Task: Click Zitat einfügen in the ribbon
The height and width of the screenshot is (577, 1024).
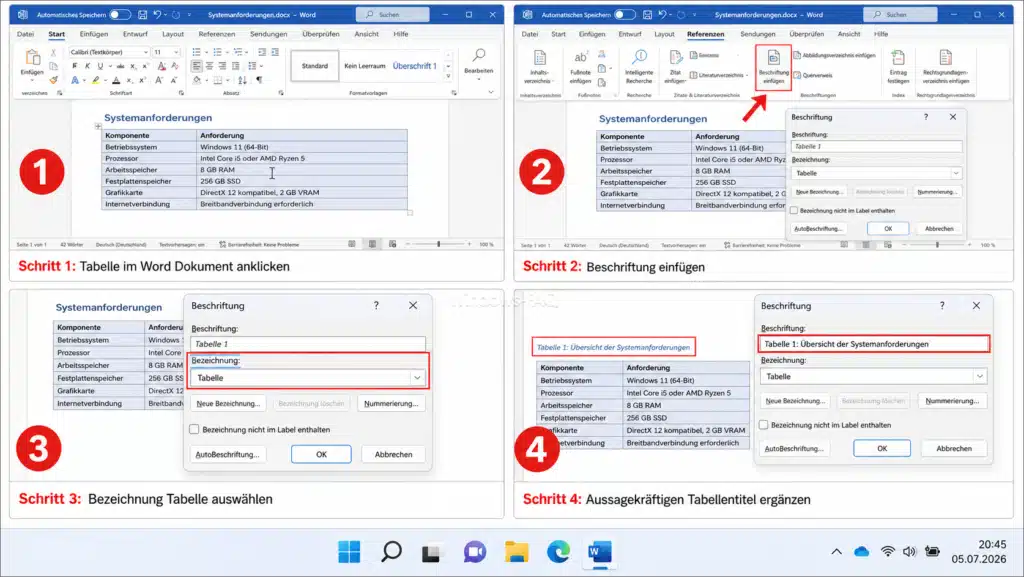Action: pyautogui.click(x=675, y=67)
